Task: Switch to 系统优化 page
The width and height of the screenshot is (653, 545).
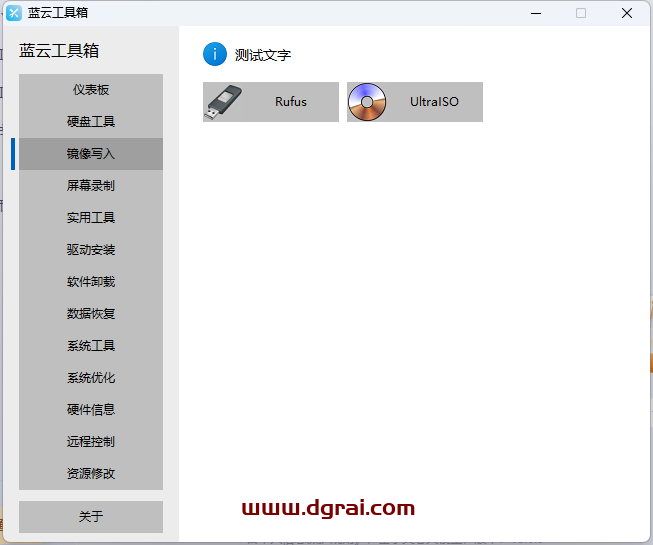Action: (x=91, y=378)
